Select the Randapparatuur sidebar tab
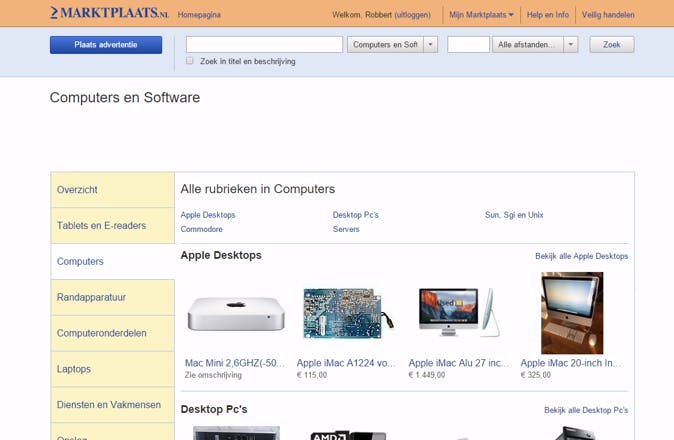674x440 pixels. 113,297
